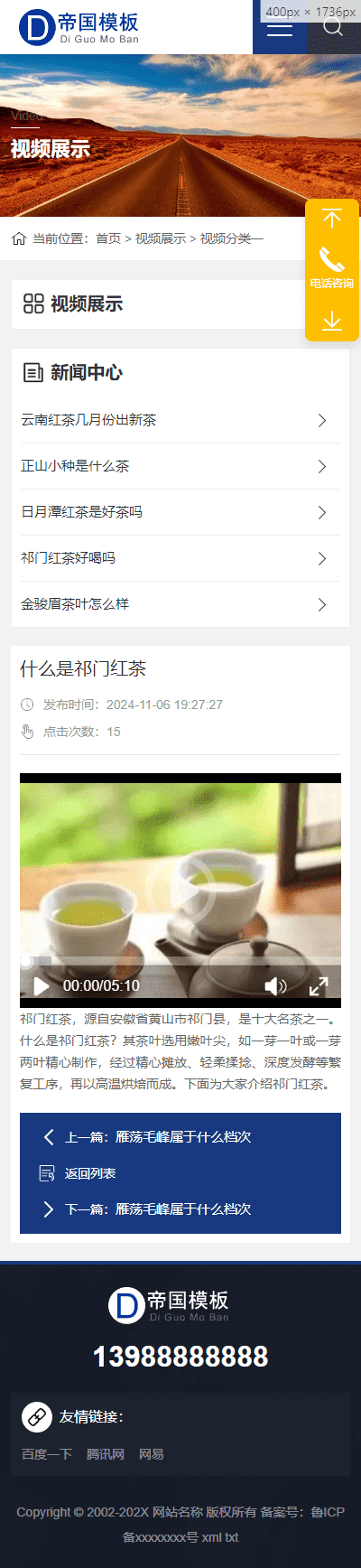The height and width of the screenshot is (1568, 361).
Task: Click the 电话咨询 phone icon
Action: pyautogui.click(x=332, y=260)
